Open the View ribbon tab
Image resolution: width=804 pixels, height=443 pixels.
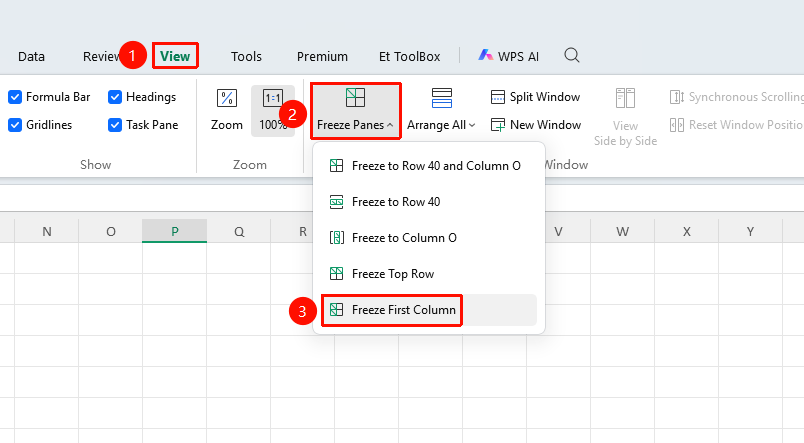pyautogui.click(x=175, y=56)
